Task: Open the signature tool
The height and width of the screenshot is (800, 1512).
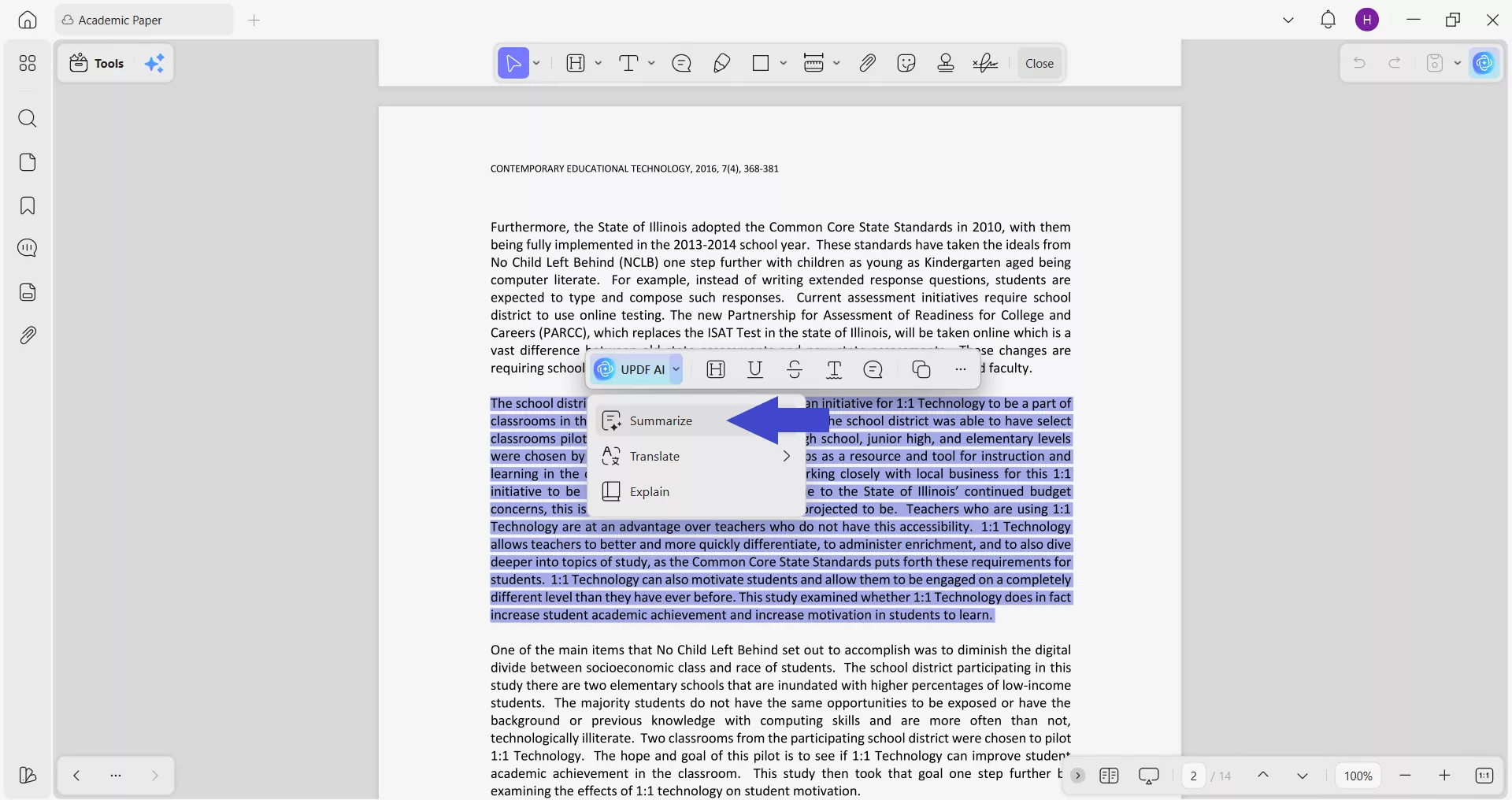Action: 985,63
